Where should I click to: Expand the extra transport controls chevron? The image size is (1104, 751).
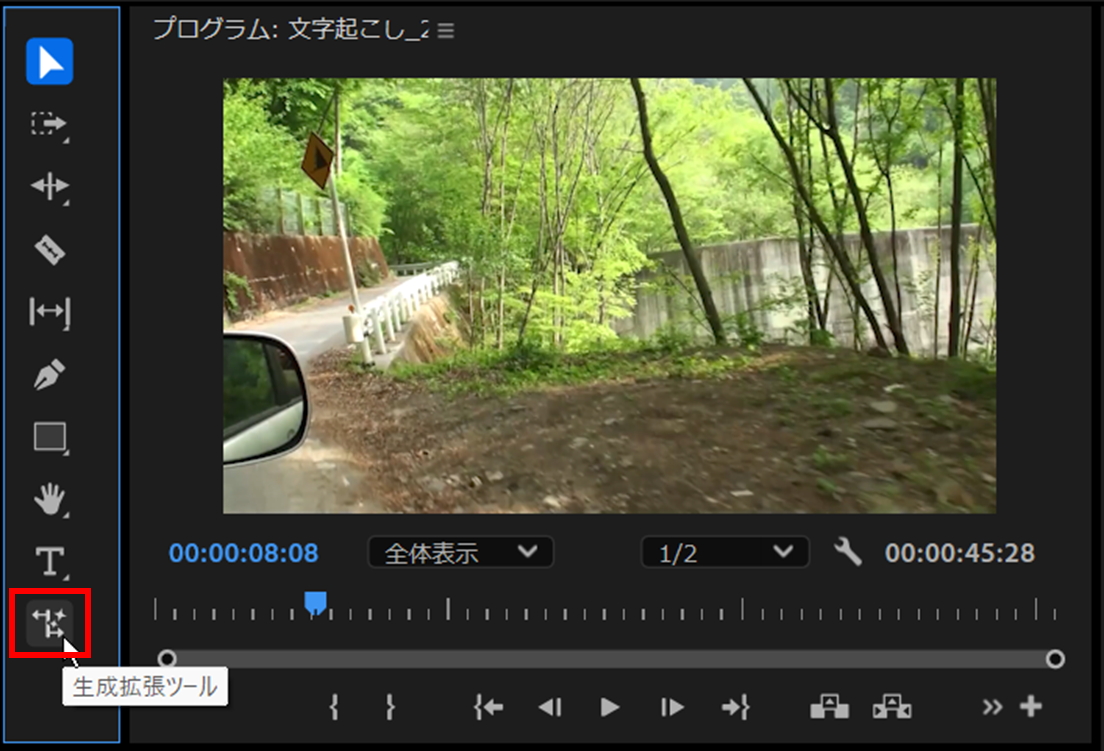[x=991, y=707]
